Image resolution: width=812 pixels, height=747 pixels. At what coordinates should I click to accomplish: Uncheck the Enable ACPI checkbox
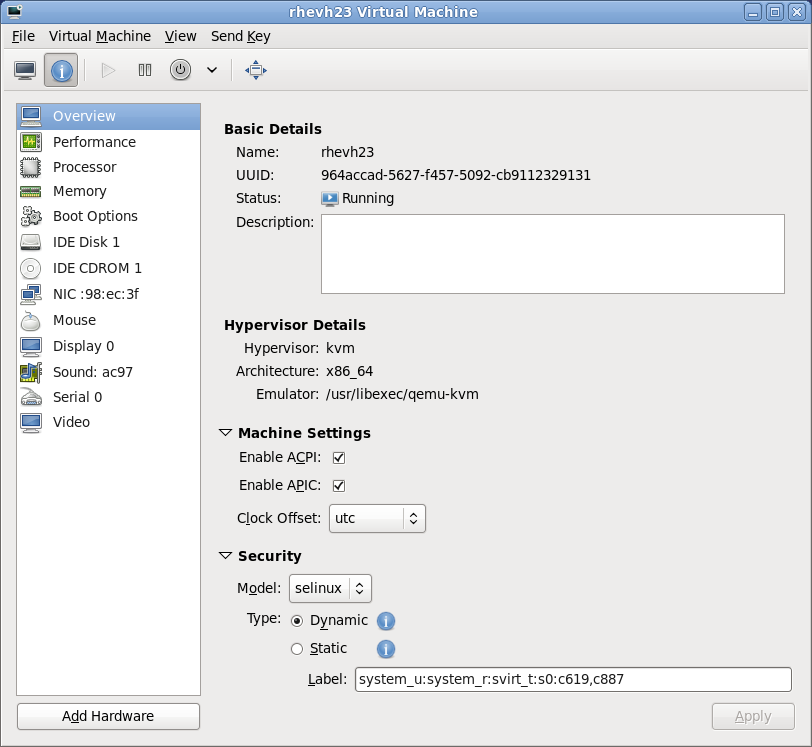338,457
